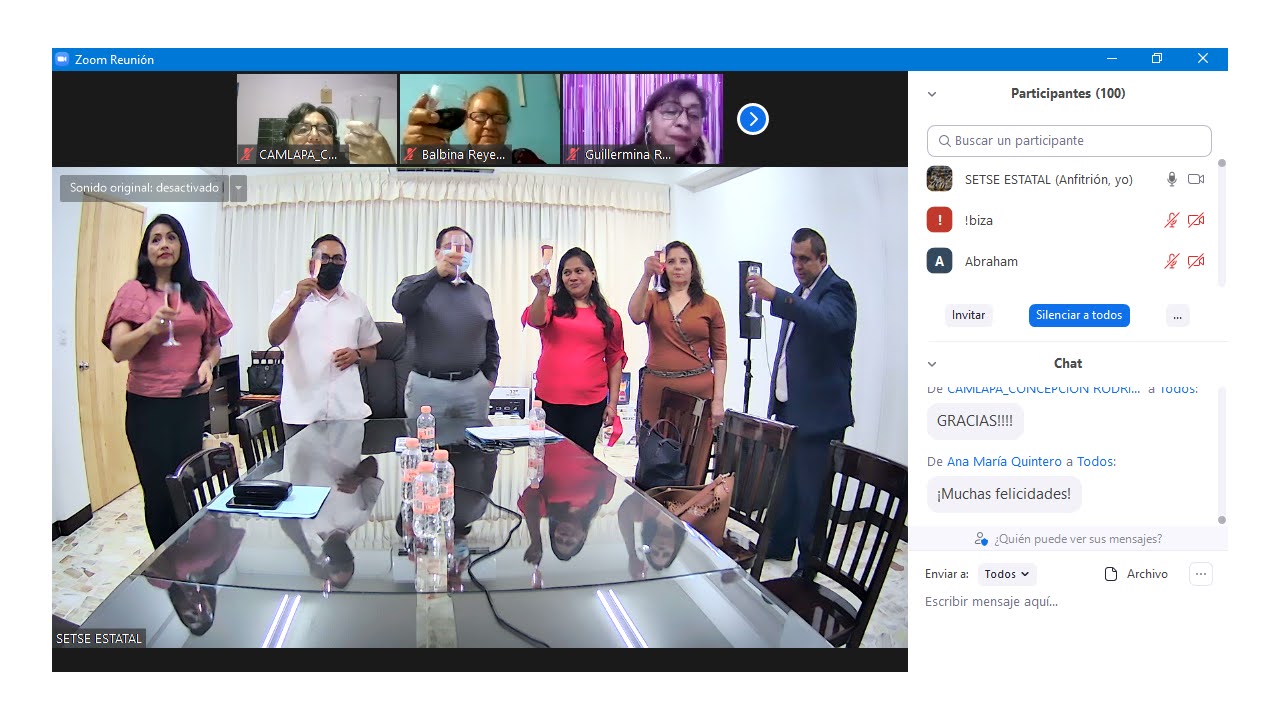Select Guillermina's video thumbnail

pos(643,119)
